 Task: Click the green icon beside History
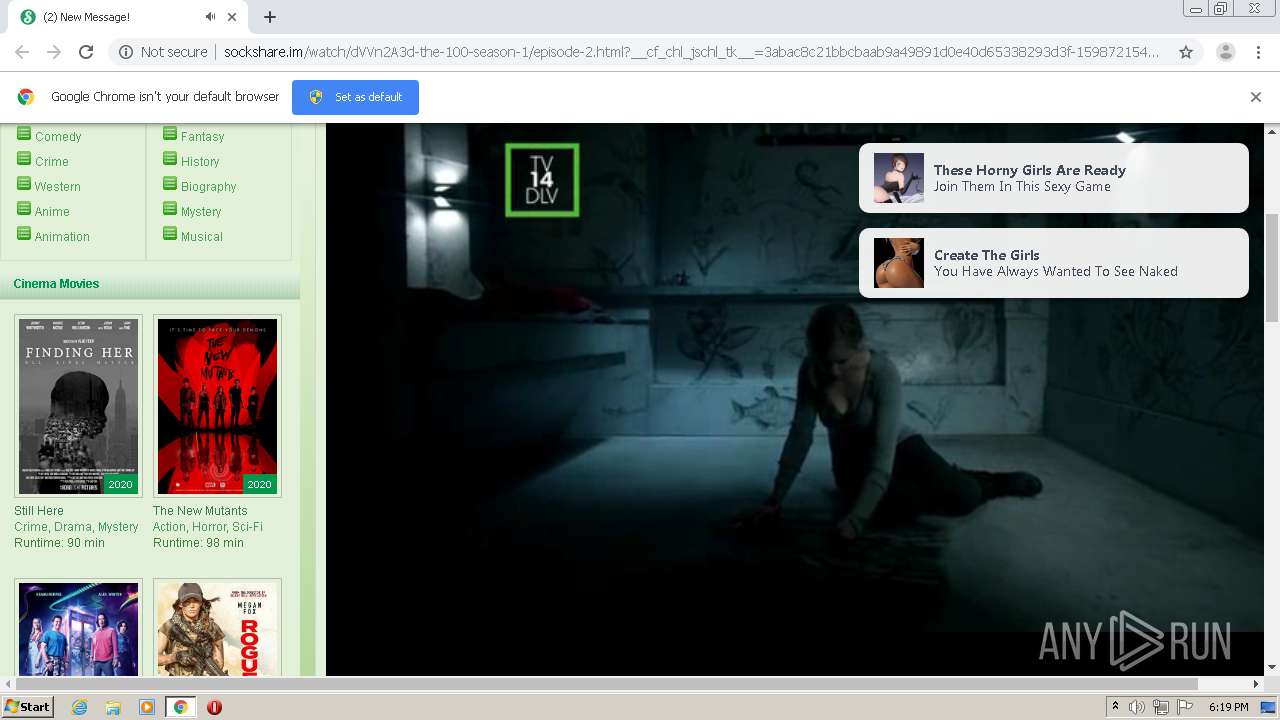pyautogui.click(x=170, y=159)
